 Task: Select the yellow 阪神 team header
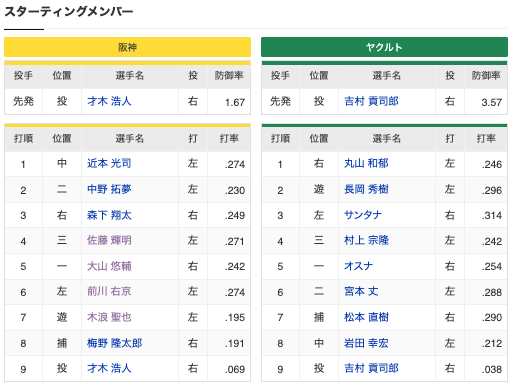[x=127, y=47]
